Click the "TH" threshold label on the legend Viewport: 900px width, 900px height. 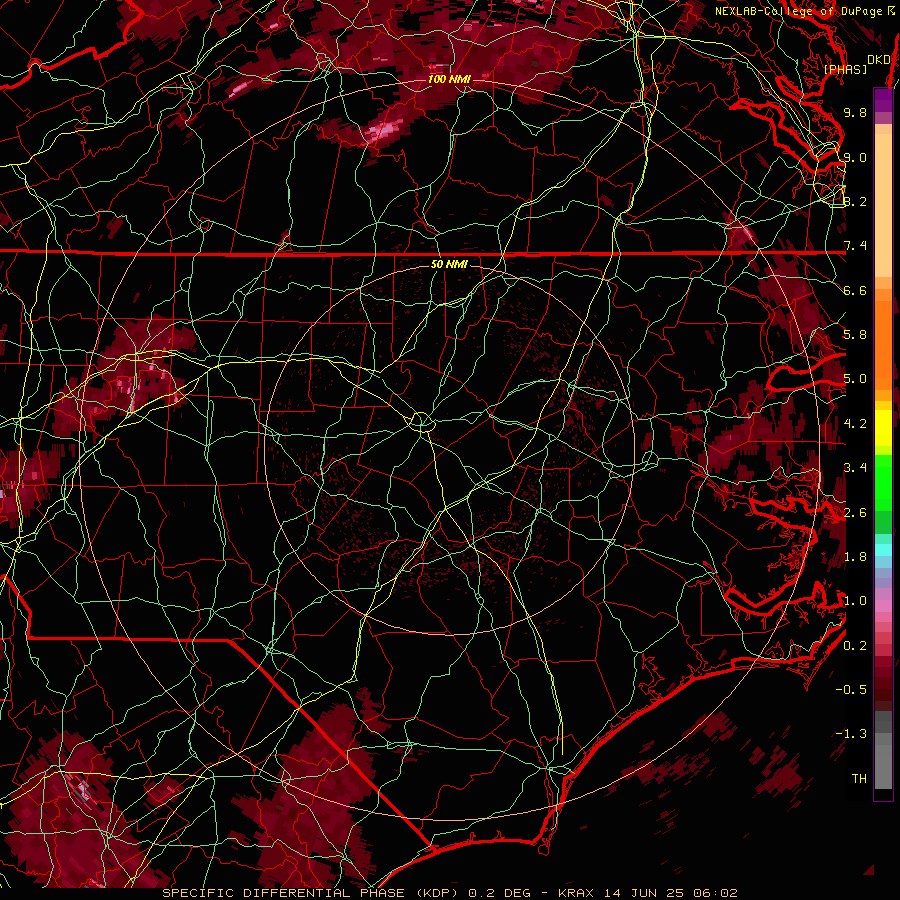(x=859, y=779)
